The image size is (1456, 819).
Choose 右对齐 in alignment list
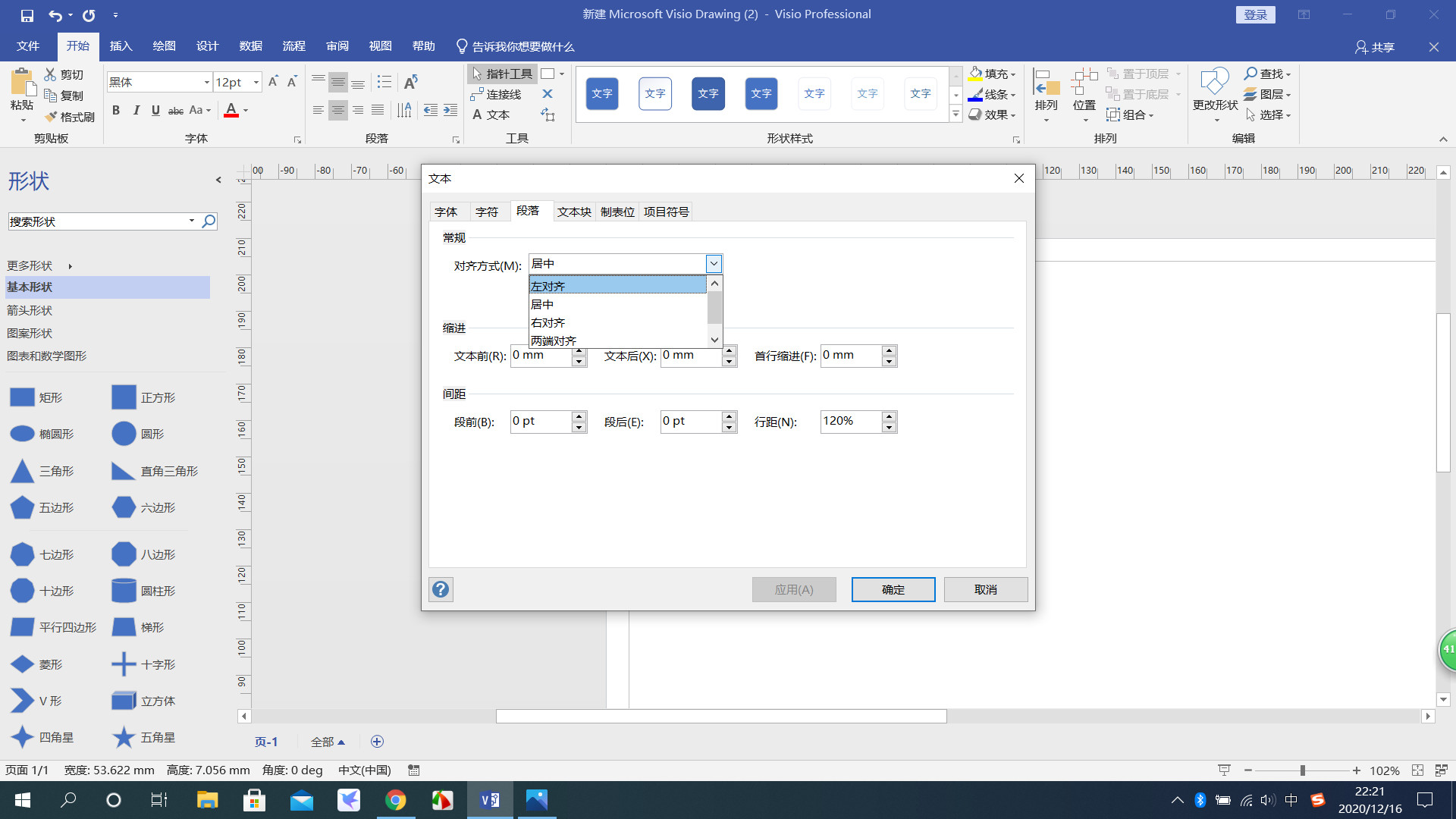coord(548,322)
